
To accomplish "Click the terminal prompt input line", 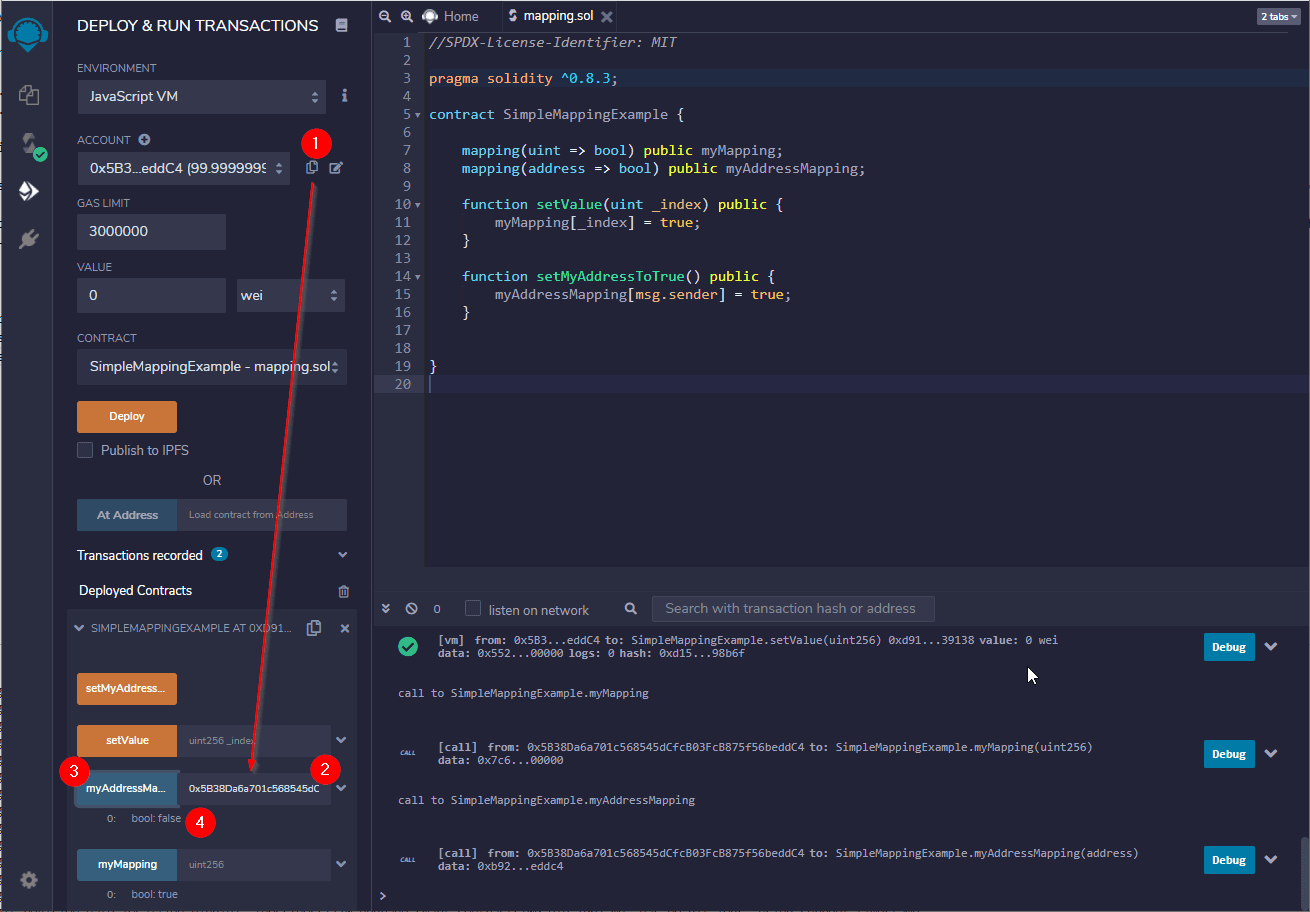I will pos(840,895).
